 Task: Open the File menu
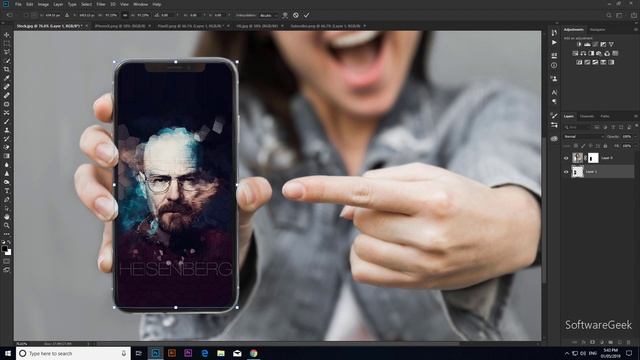coord(18,4)
